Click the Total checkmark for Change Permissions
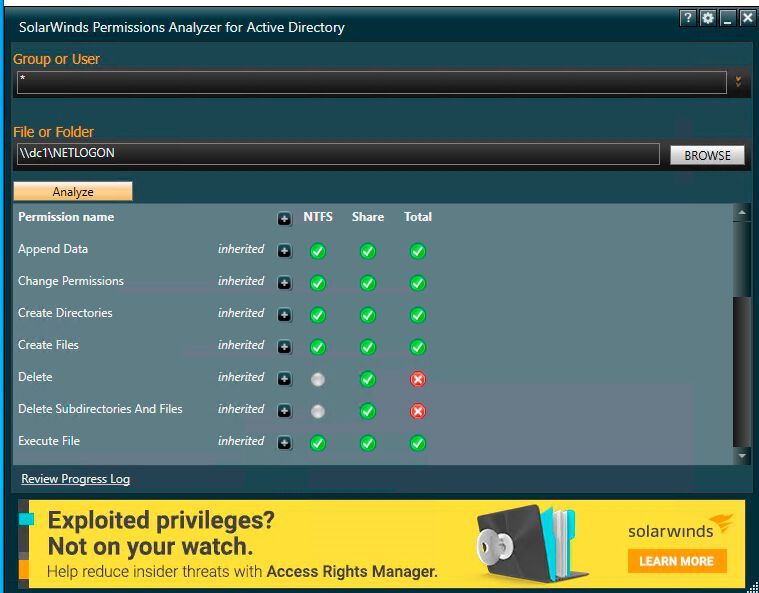This screenshot has width=759, height=593. [x=418, y=283]
